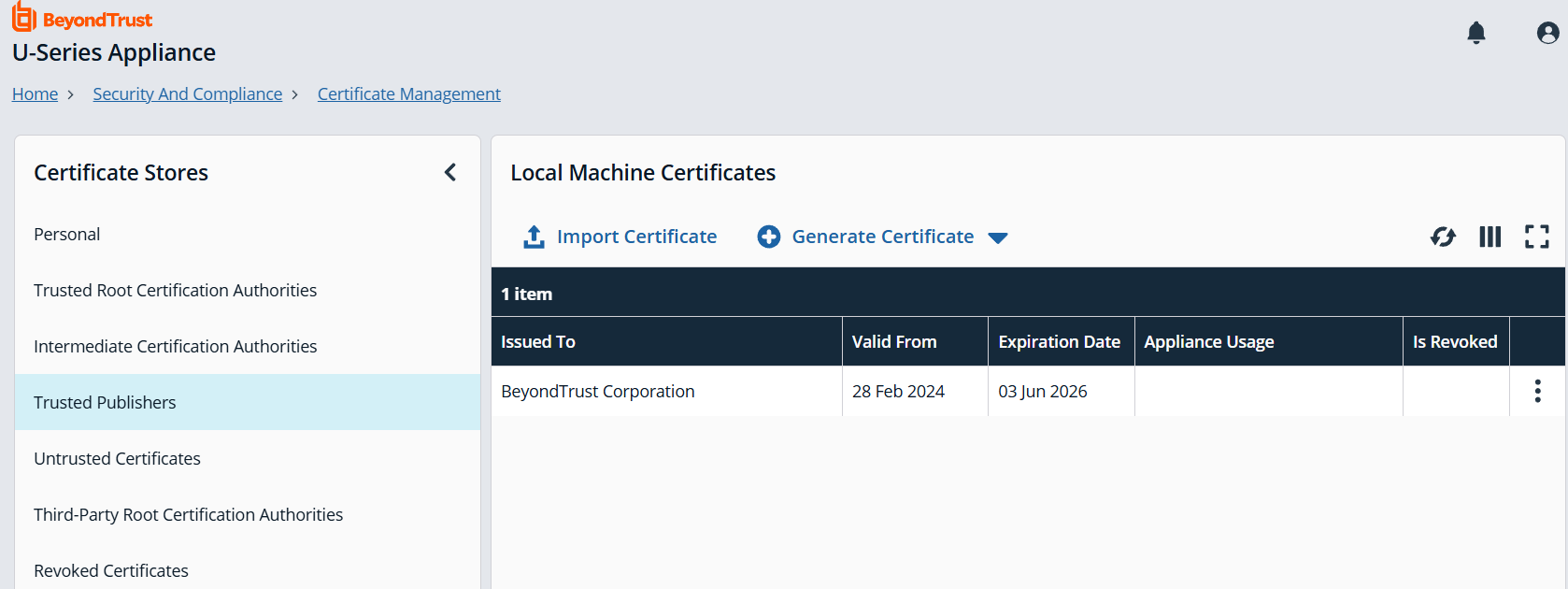This screenshot has height=589, width=1568.
Task: Click the Import Certificate upload icon
Action: pyautogui.click(x=534, y=237)
